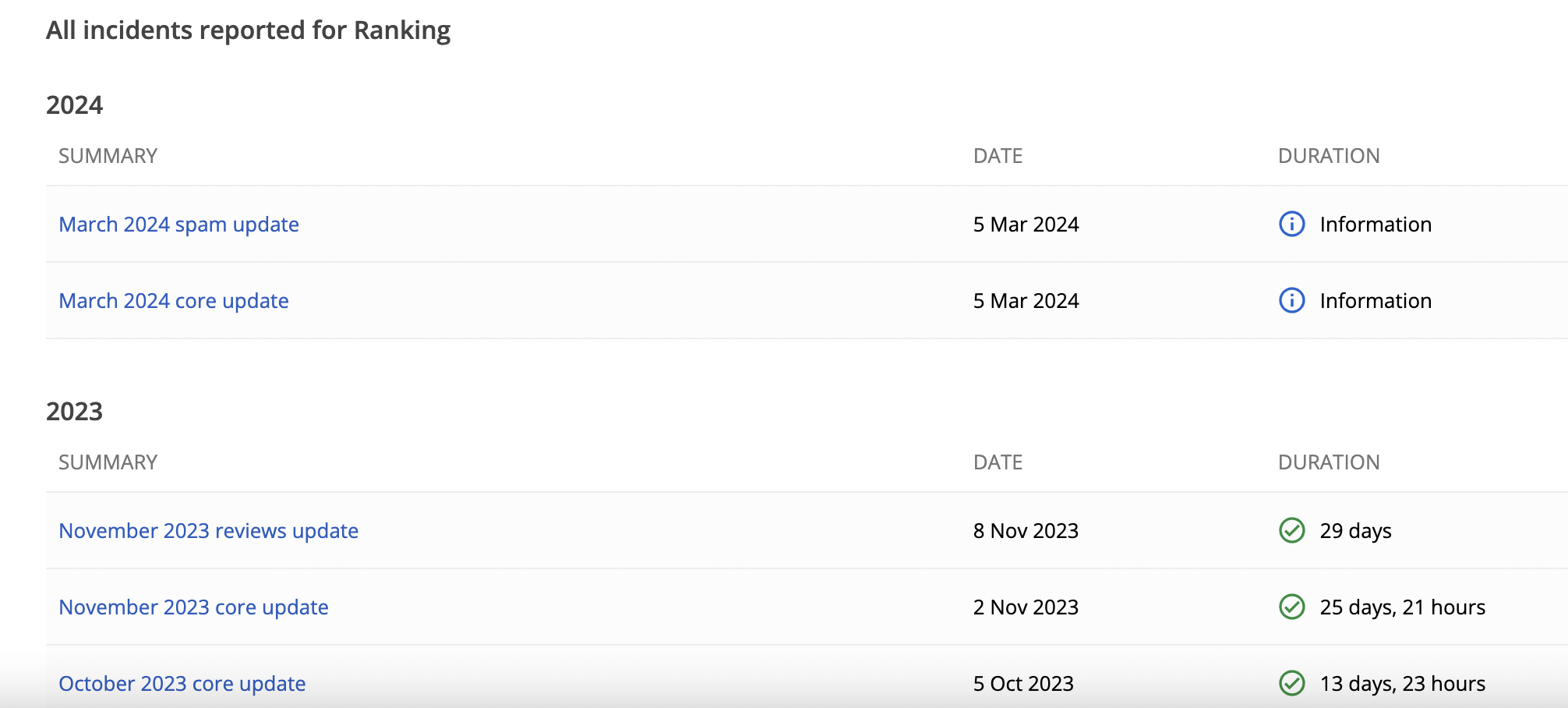The width and height of the screenshot is (1568, 708).
Task: Open November 2023 core update incident
Action: point(193,607)
